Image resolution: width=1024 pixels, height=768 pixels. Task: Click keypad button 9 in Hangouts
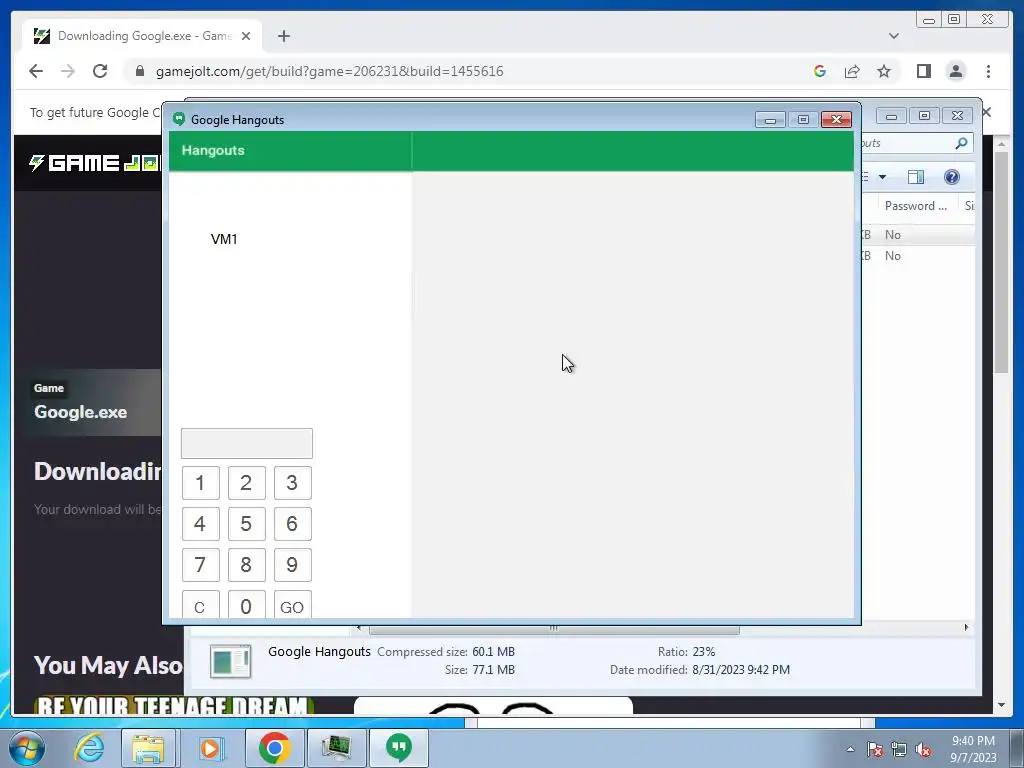click(x=293, y=565)
